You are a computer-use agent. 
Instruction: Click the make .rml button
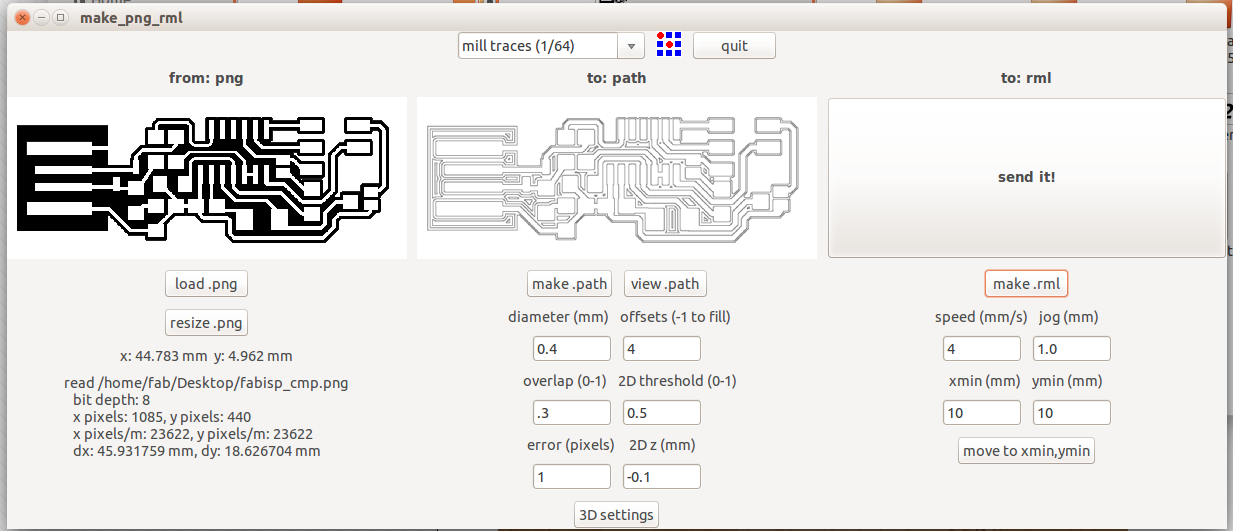[x=1026, y=284]
